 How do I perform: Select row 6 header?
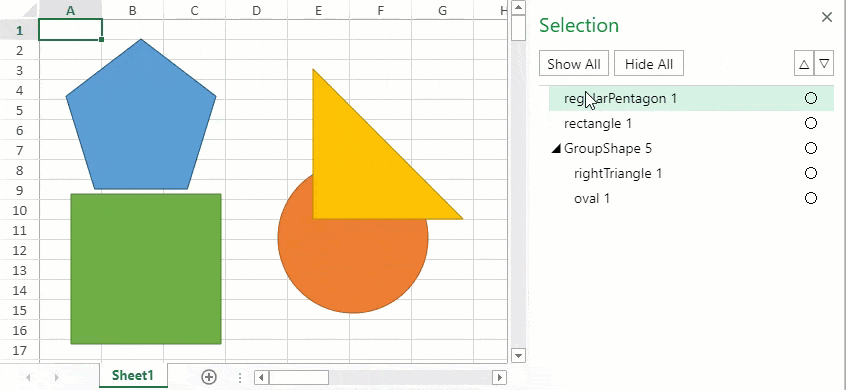(x=19, y=131)
